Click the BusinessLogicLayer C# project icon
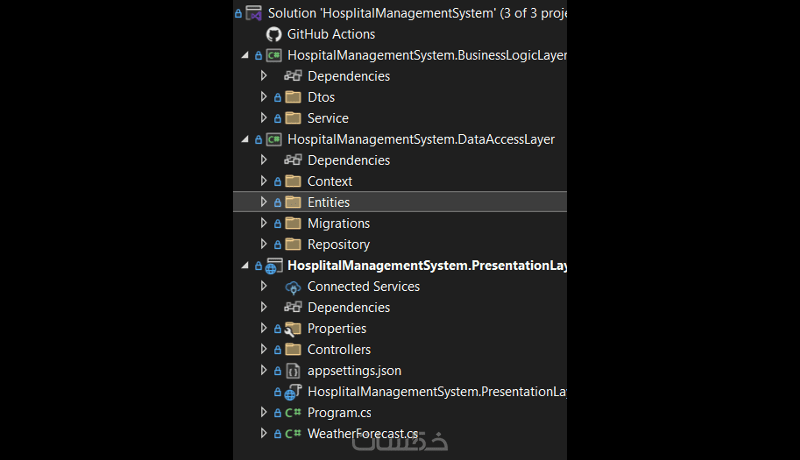The width and height of the screenshot is (800, 460). click(x=273, y=55)
